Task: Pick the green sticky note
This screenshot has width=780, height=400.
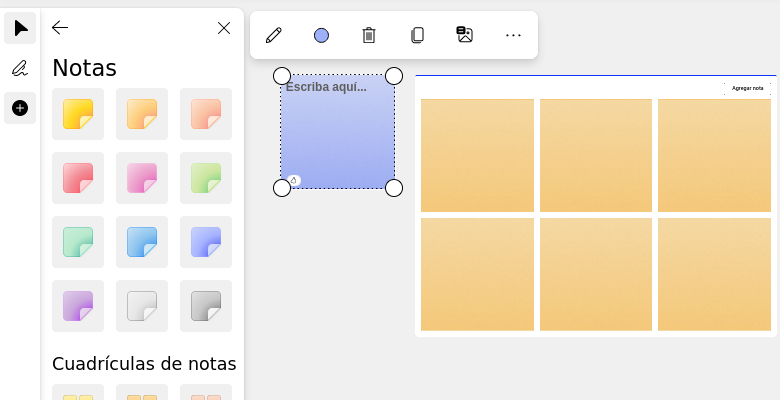Action: point(206,178)
